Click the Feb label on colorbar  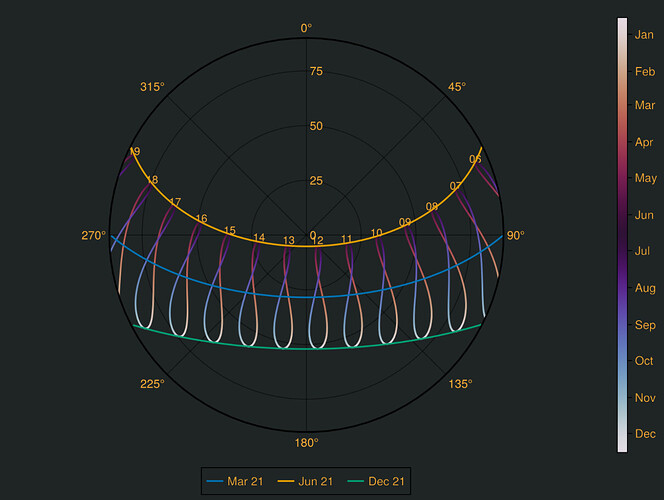[645, 72]
